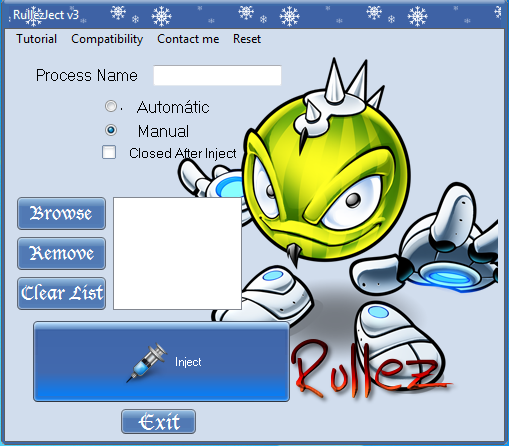Click inside the empty DLL list box

coord(177,253)
